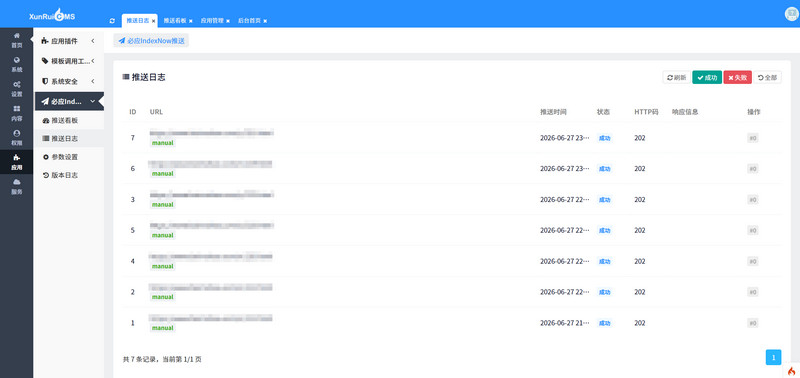Screen dimensions: 800x378
Task: Click the 状态 column header
Action: pyautogui.click(x=603, y=112)
